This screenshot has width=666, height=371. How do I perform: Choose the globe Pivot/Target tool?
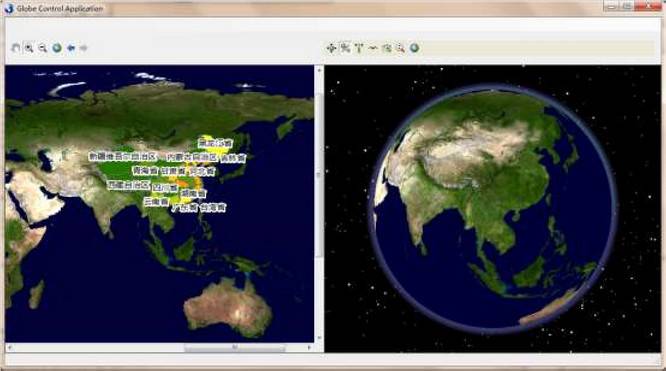(359, 48)
